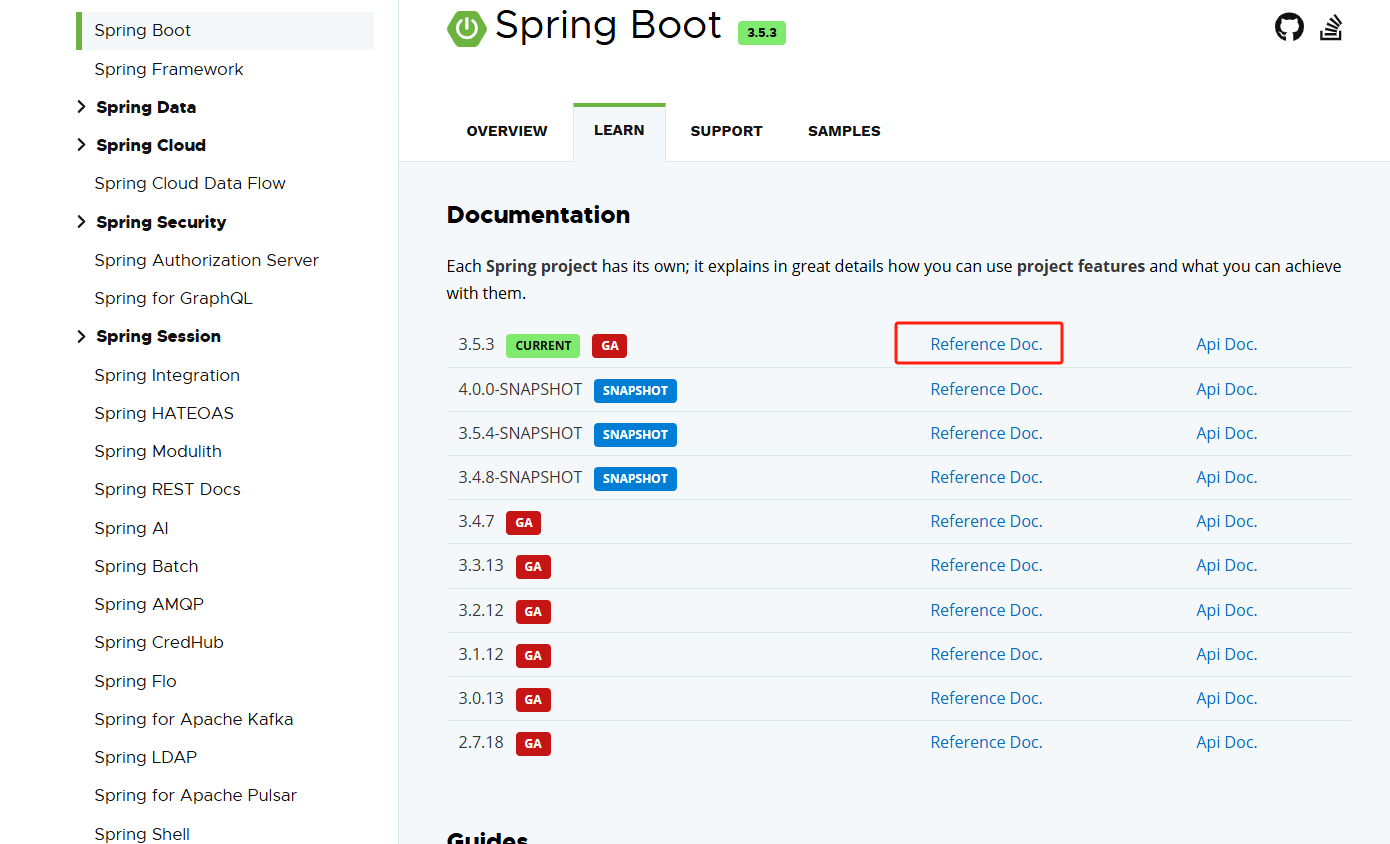Open Spring for Apache Pulsar
1390x844 pixels.
[195, 795]
